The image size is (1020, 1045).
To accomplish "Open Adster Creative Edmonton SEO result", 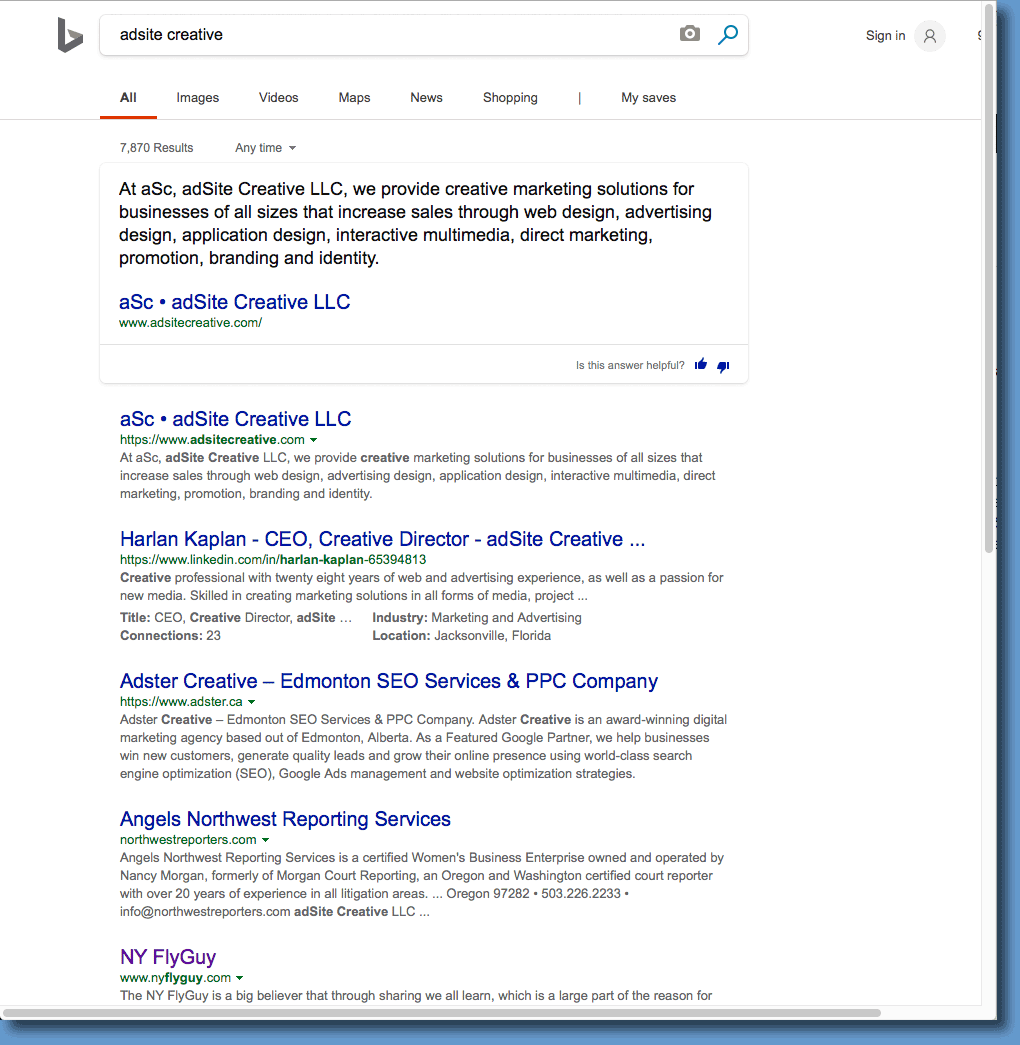I will (x=389, y=681).
